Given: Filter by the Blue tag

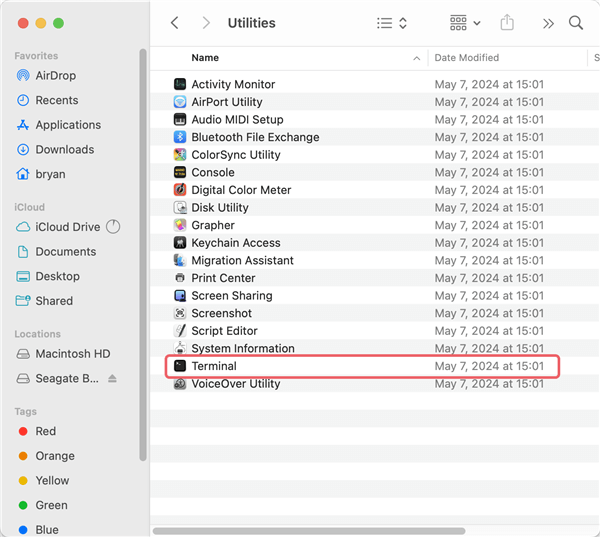Looking at the screenshot, I should pos(38,529).
